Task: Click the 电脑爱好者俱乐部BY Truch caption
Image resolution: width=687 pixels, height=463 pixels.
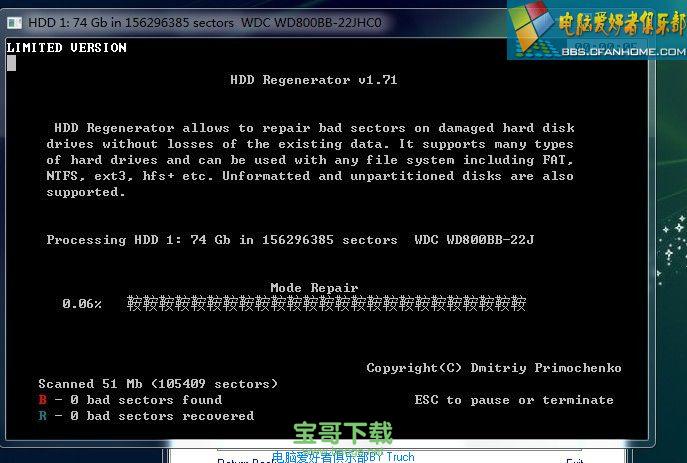Action: 343,456
